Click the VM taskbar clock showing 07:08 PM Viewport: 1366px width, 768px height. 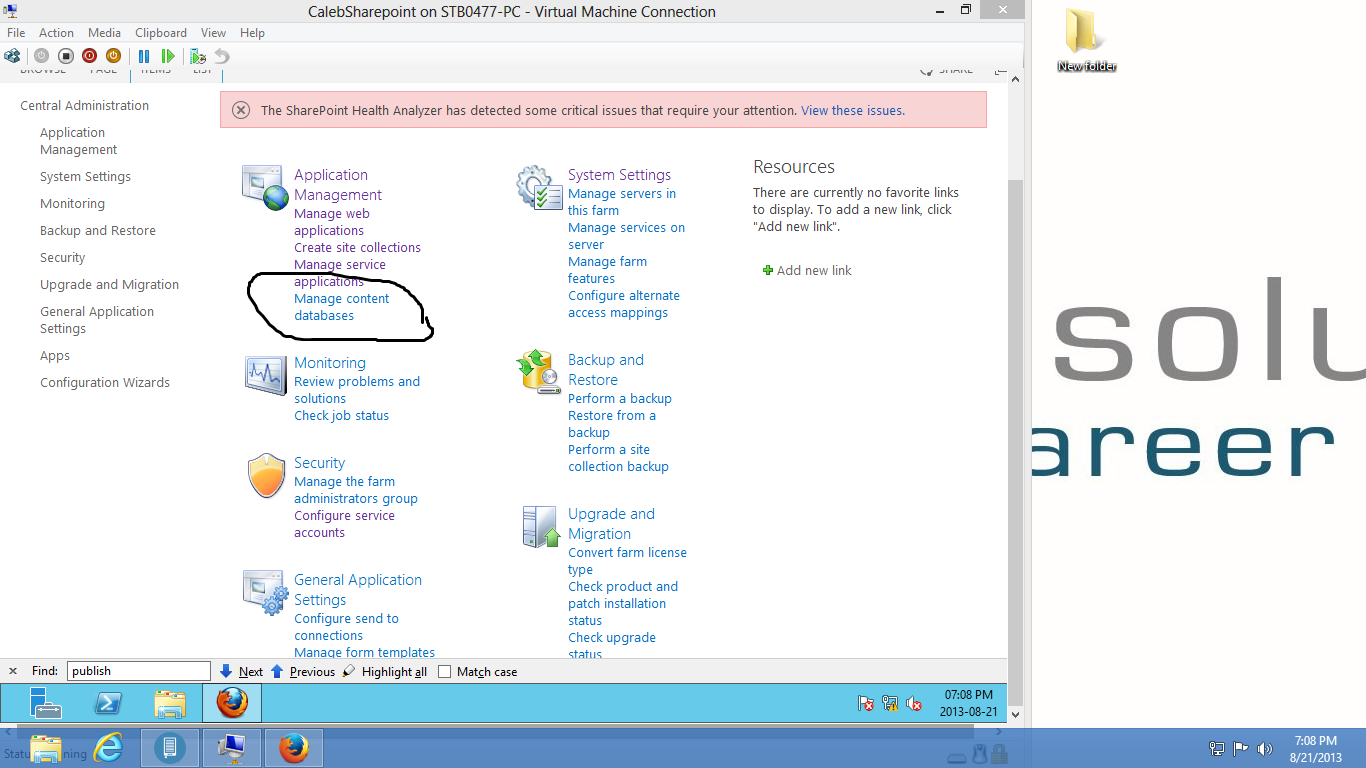966,703
